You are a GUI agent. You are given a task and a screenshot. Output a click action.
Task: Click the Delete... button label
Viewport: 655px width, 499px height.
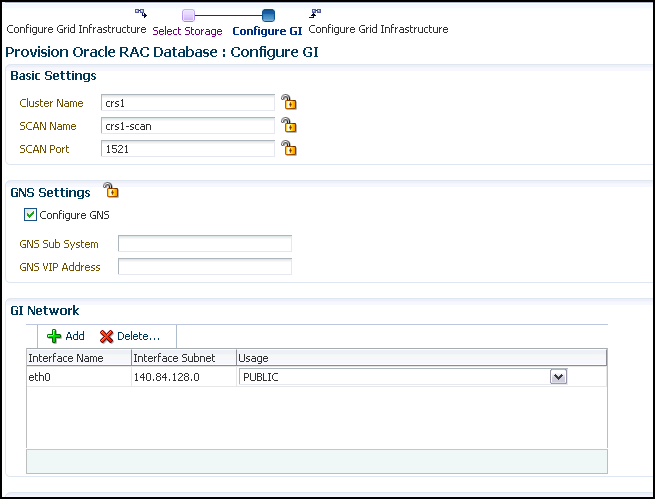(x=138, y=336)
